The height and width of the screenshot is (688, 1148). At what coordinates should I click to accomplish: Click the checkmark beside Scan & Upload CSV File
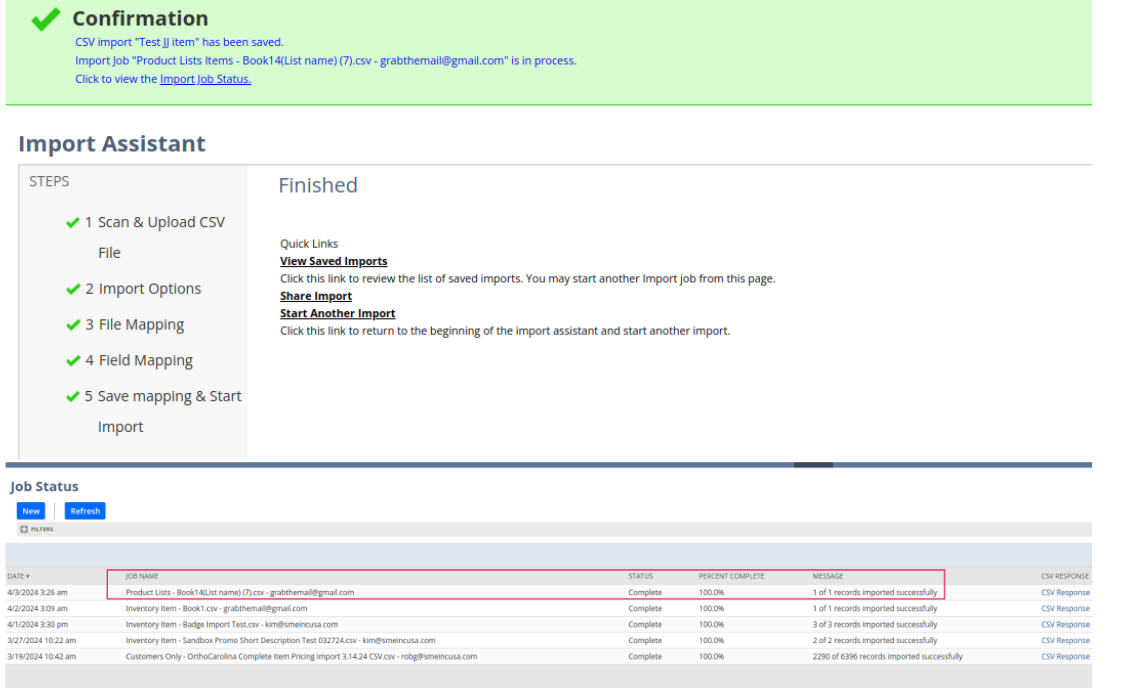tap(73, 222)
